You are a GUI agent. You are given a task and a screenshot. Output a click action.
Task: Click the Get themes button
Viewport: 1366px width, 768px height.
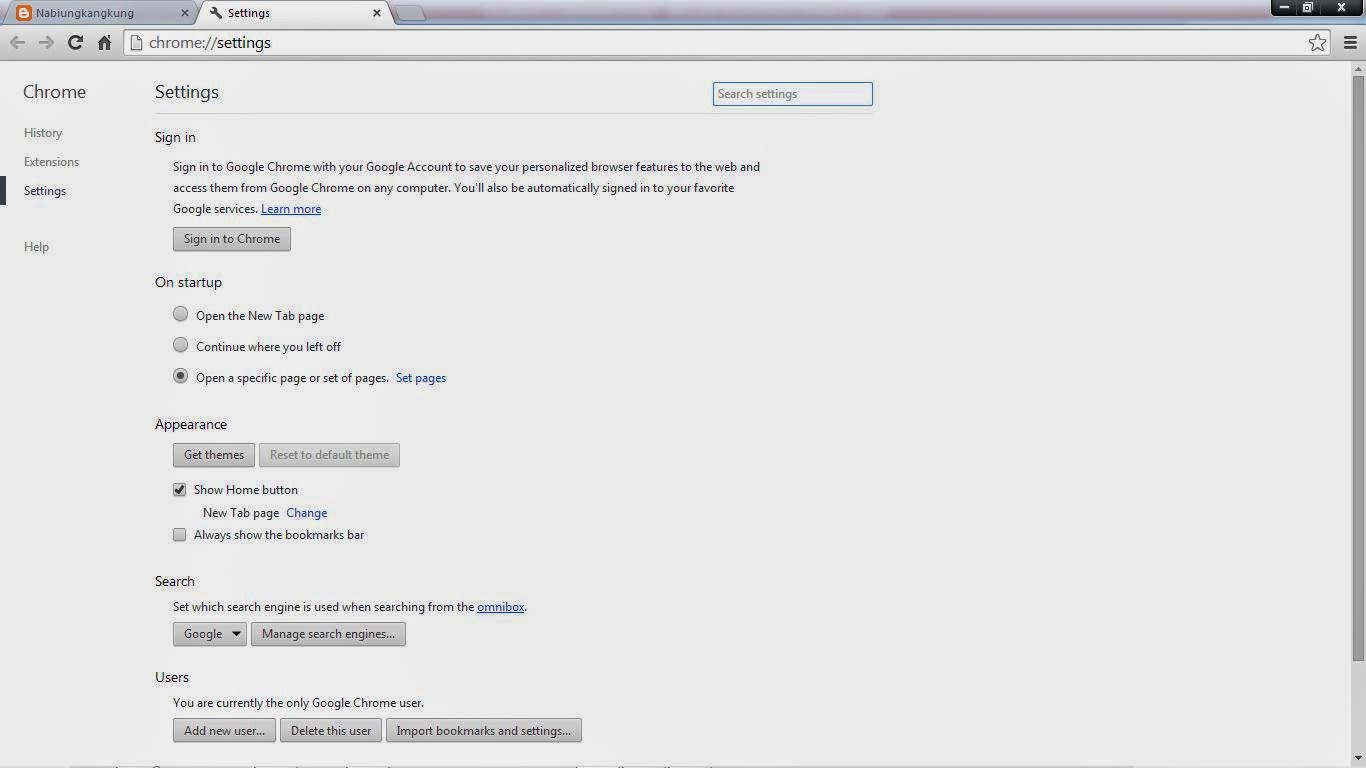pyautogui.click(x=214, y=455)
